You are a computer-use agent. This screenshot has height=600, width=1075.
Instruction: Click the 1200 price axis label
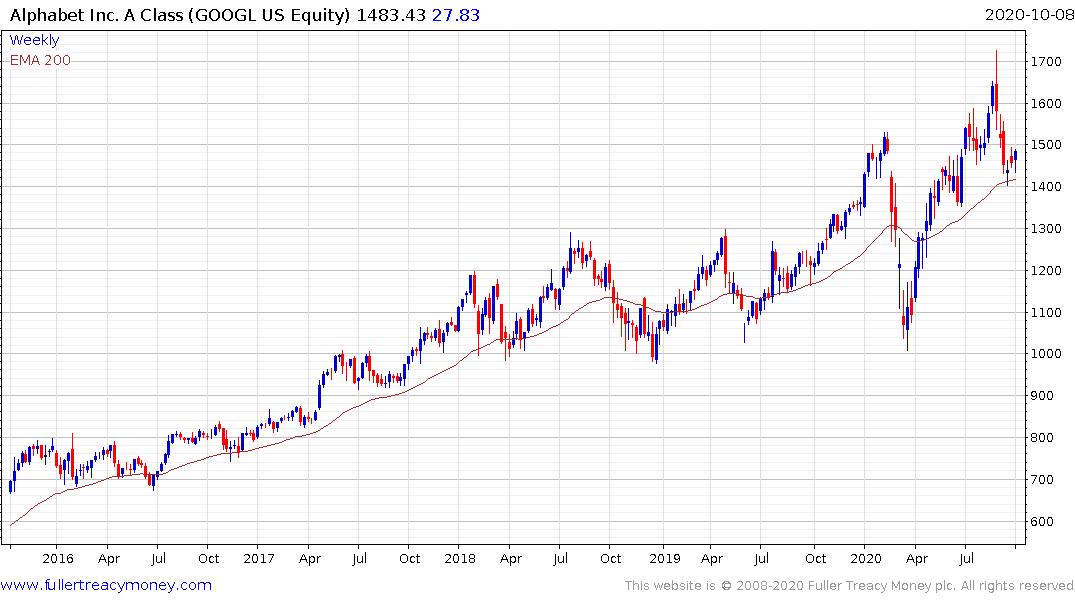pos(1046,271)
